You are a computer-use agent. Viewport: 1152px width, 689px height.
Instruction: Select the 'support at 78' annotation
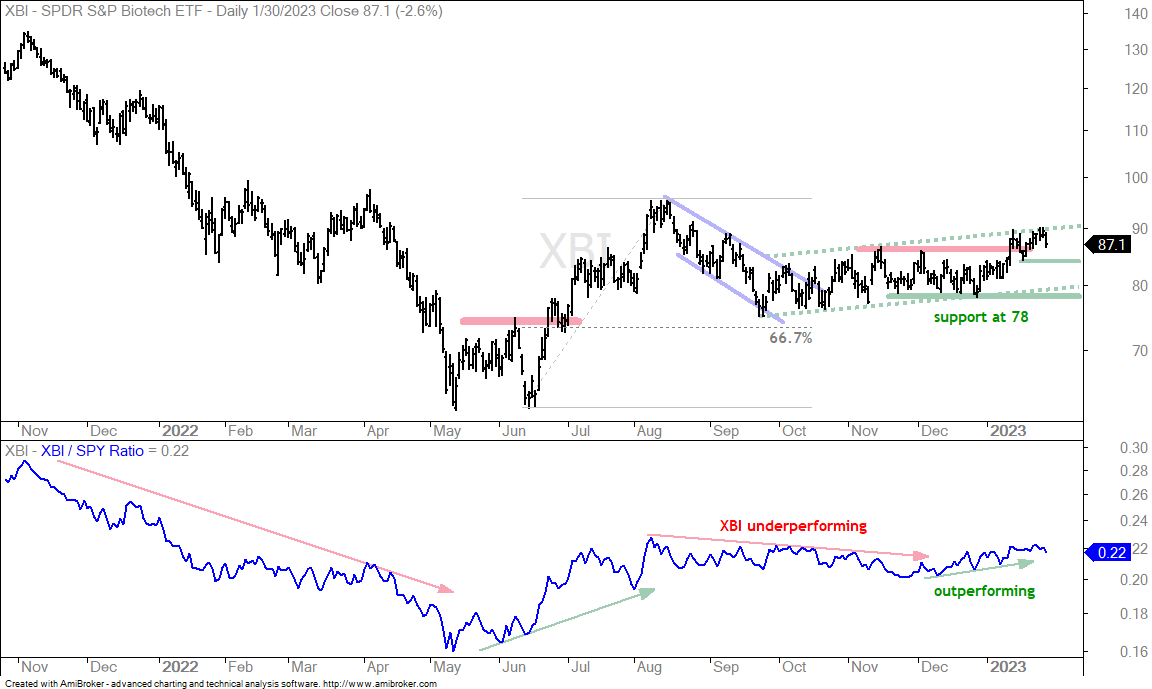(x=981, y=317)
